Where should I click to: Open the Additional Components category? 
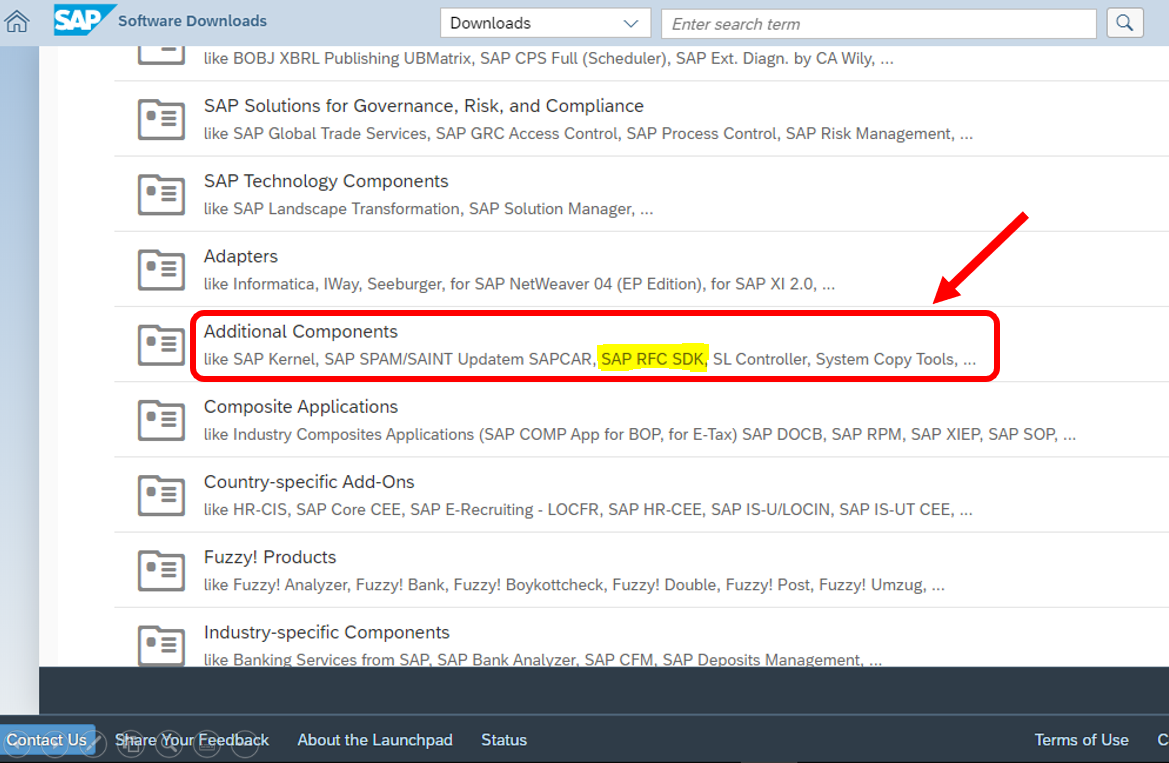[x=300, y=332]
